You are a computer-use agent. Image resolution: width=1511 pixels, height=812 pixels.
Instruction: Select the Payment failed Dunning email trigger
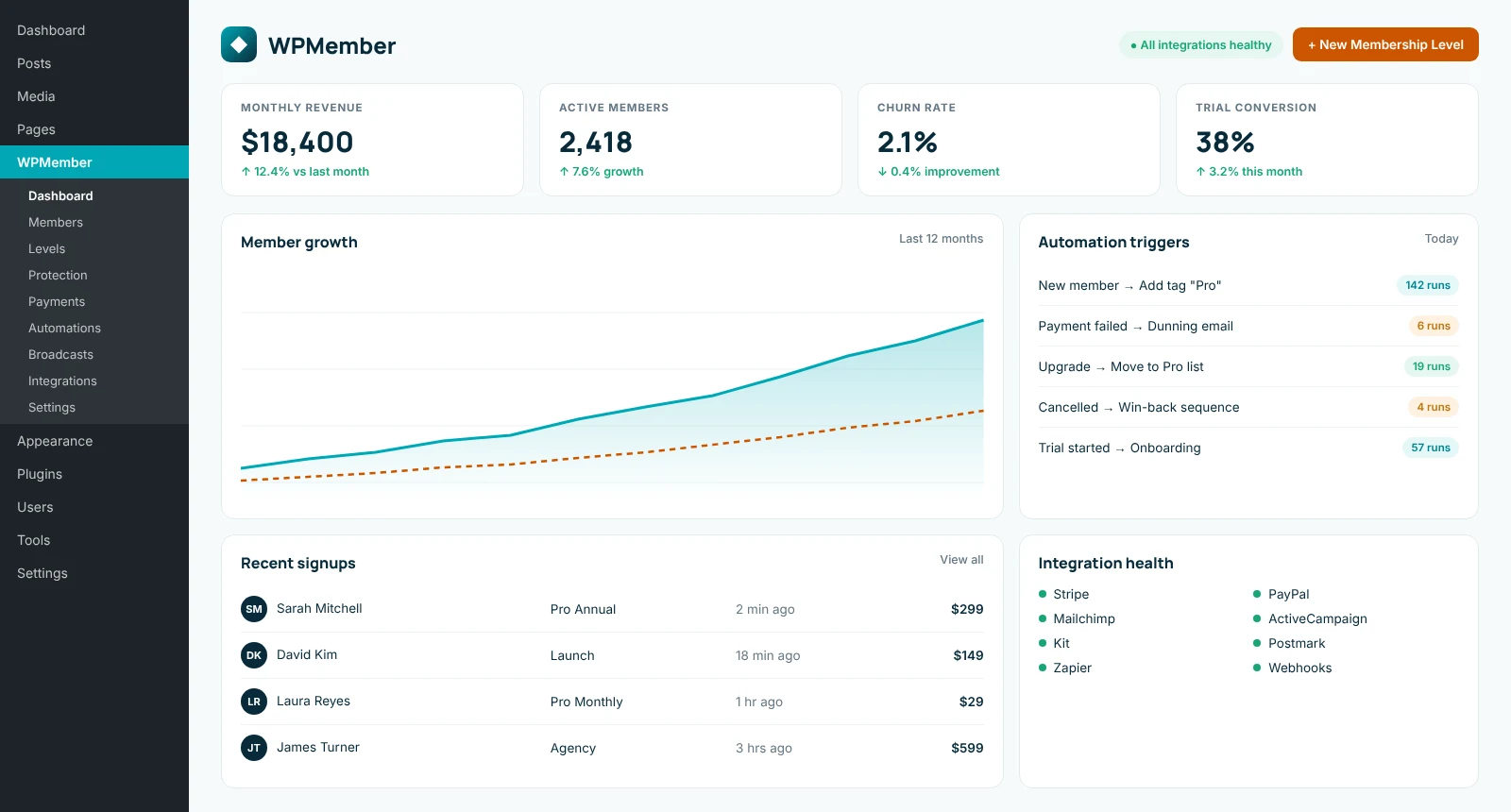[x=1248, y=326]
